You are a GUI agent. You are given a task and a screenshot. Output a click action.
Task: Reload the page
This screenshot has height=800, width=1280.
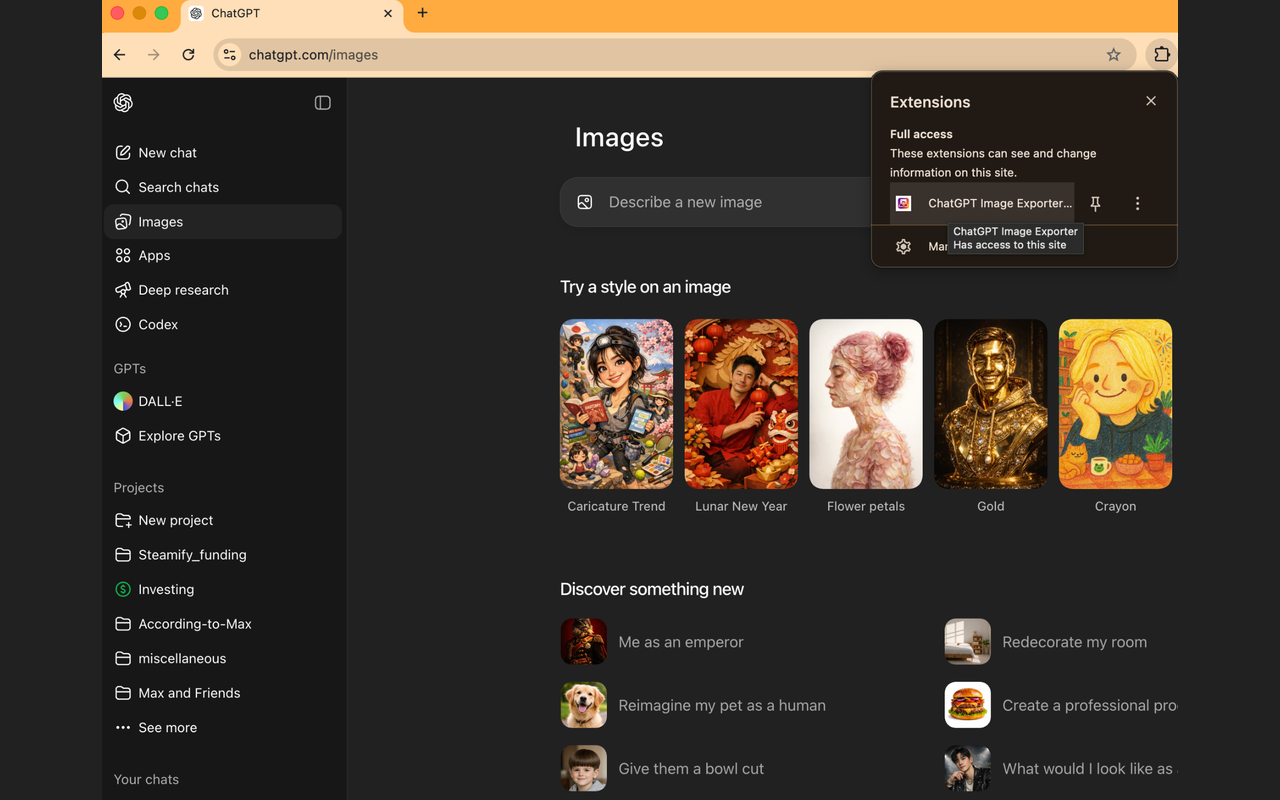point(188,55)
